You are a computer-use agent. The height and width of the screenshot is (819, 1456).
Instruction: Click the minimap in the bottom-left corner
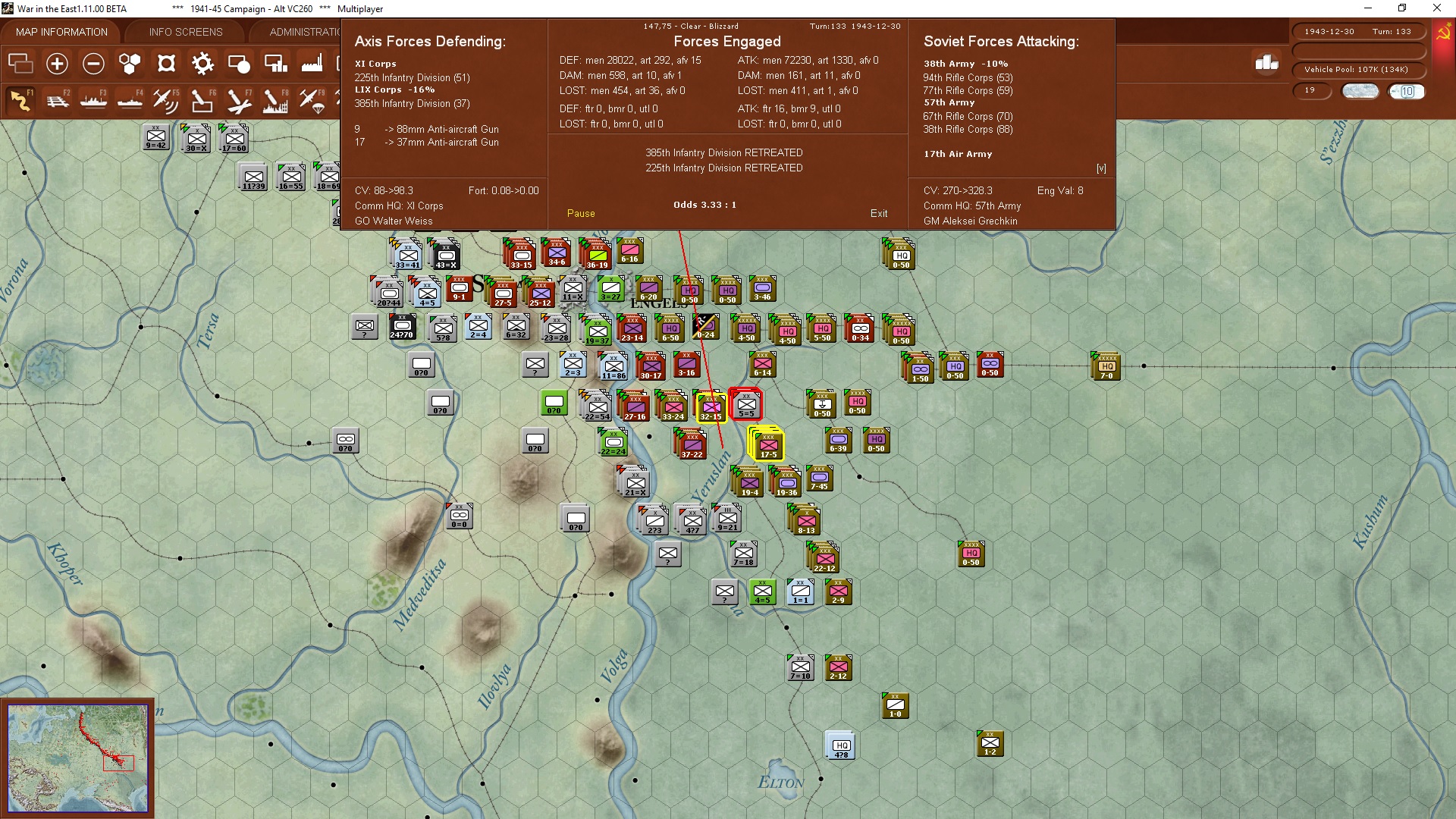77,758
